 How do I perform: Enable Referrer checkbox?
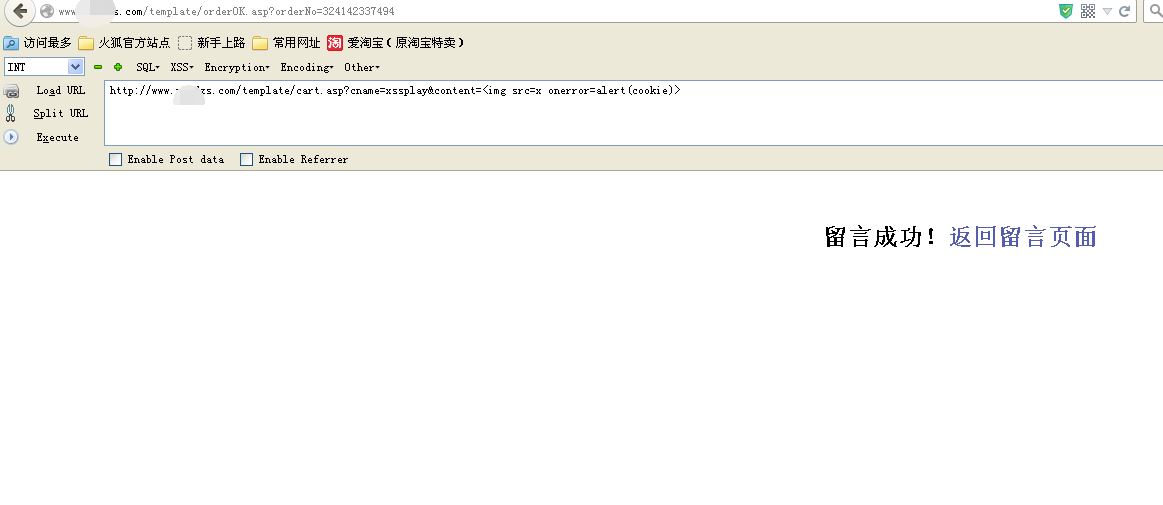246,159
